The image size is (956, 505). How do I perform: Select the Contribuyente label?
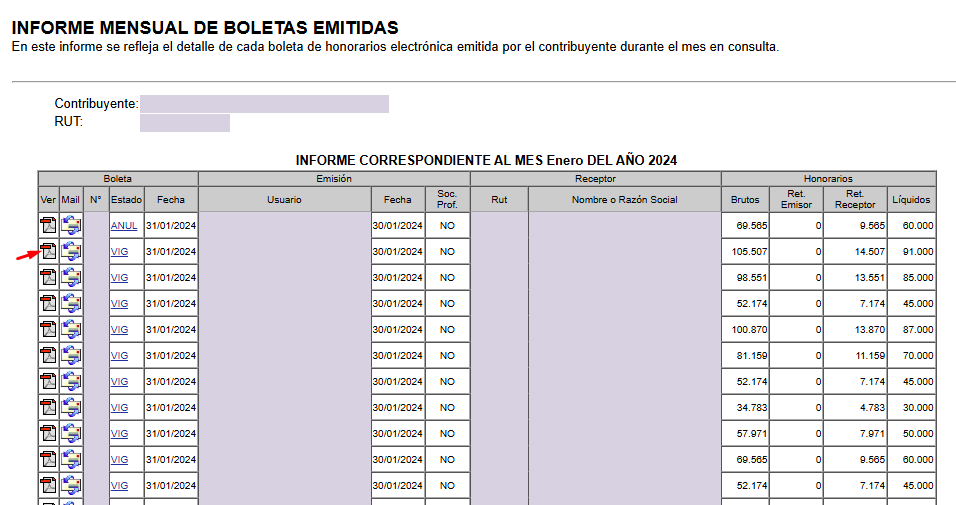click(x=96, y=104)
